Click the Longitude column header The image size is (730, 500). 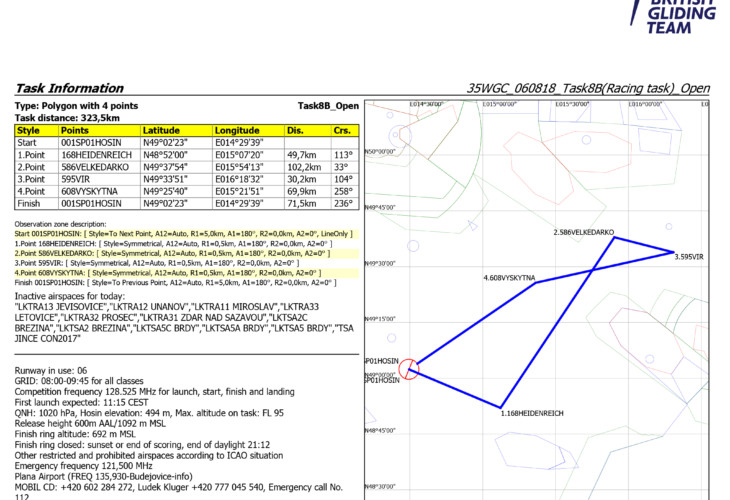pyautogui.click(x=237, y=130)
